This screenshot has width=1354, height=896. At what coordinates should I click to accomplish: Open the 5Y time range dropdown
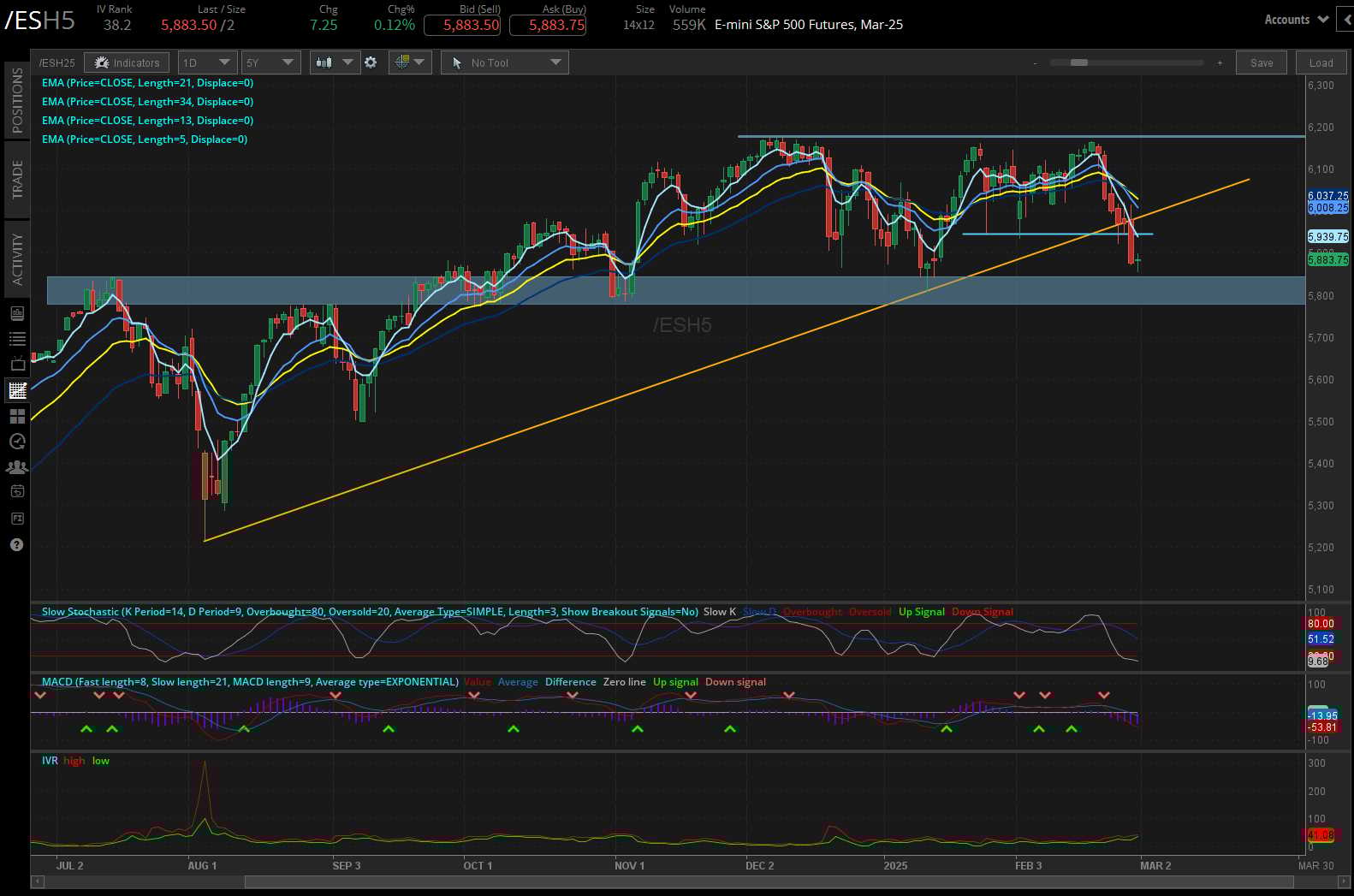click(x=270, y=62)
